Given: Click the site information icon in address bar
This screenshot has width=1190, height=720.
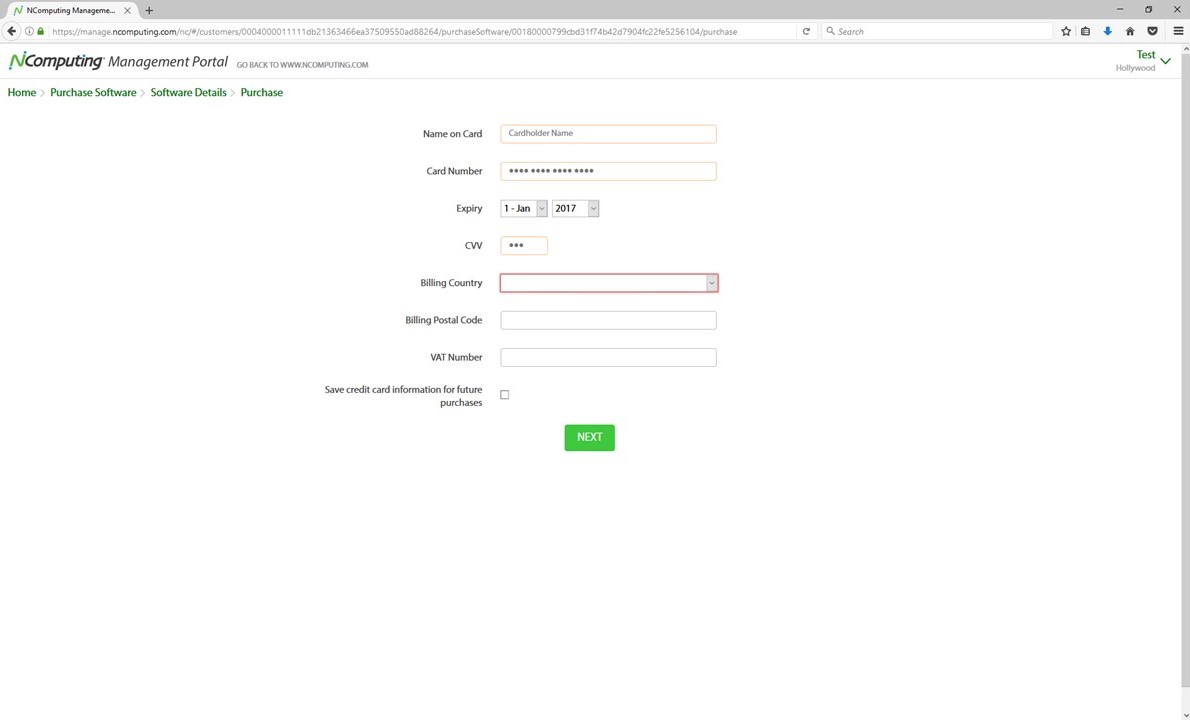Looking at the screenshot, I should point(30,31).
